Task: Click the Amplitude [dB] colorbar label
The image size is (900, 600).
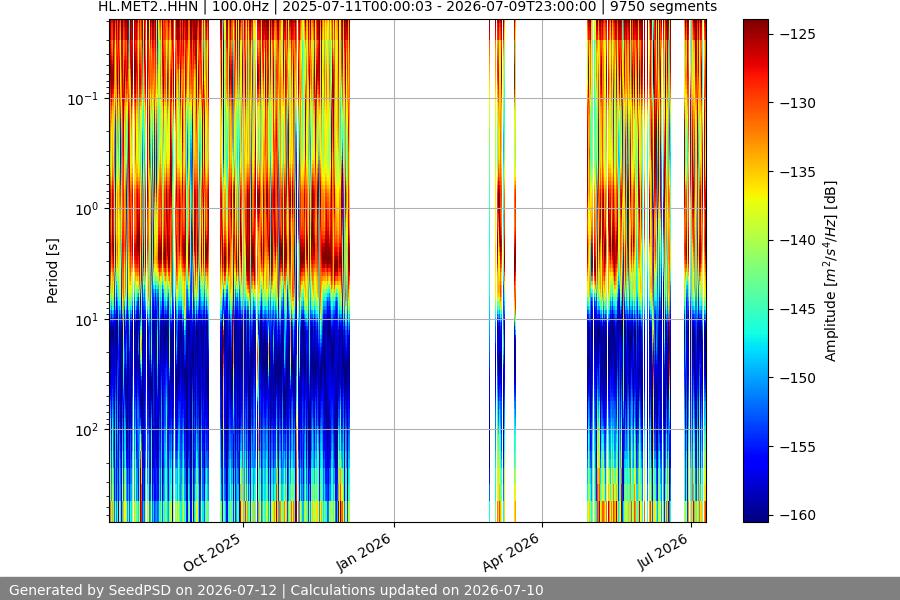Action: click(831, 271)
